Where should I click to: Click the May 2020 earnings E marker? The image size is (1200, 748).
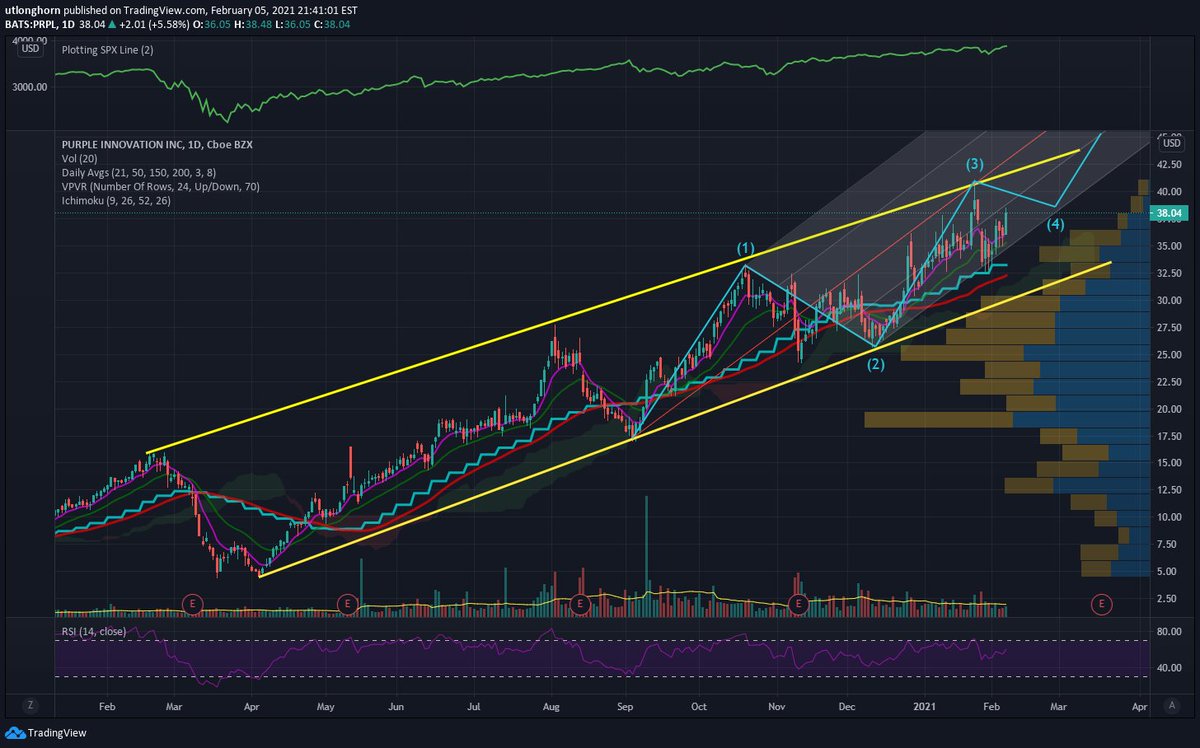346,603
